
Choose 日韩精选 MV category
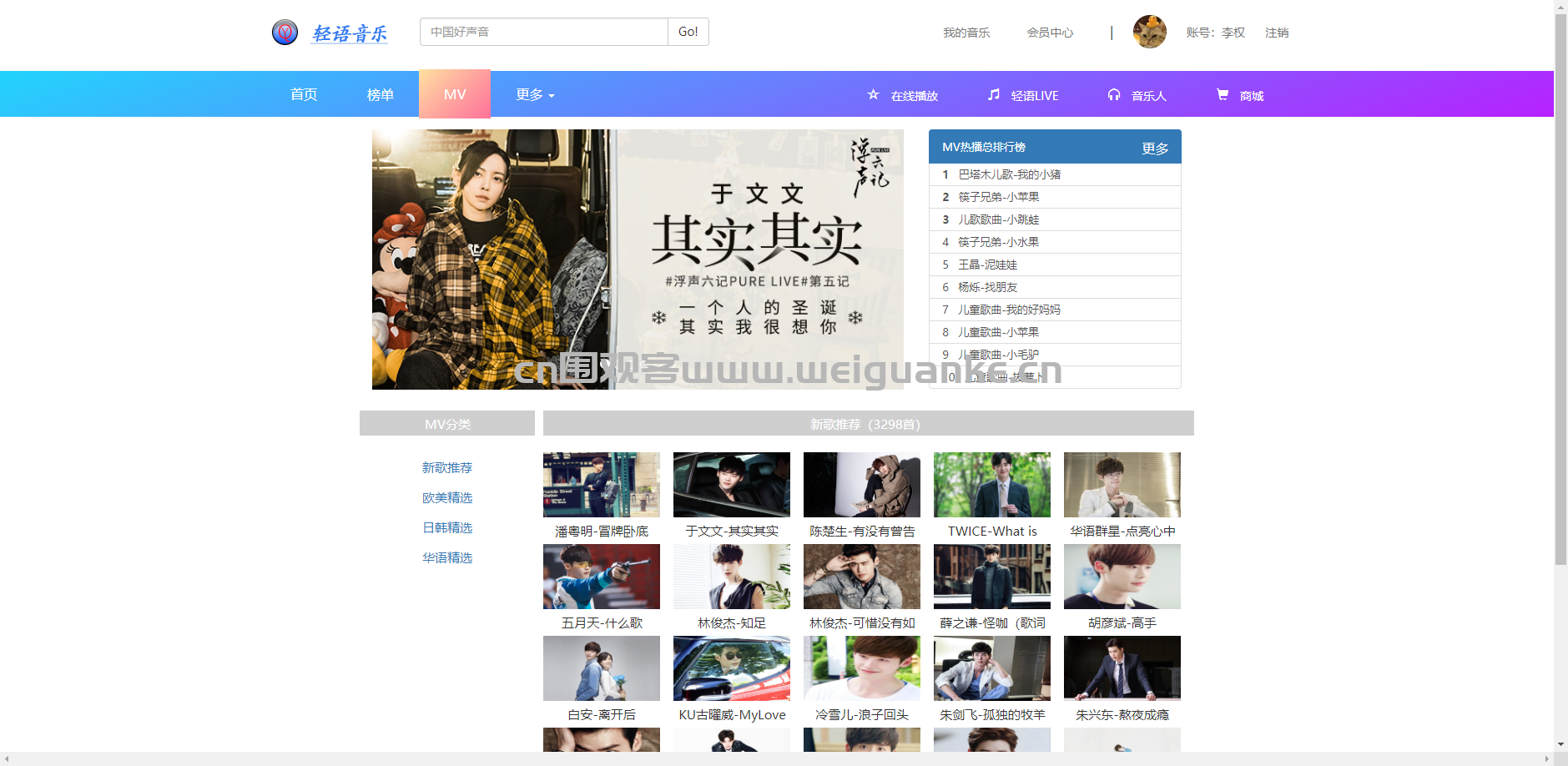point(447,528)
